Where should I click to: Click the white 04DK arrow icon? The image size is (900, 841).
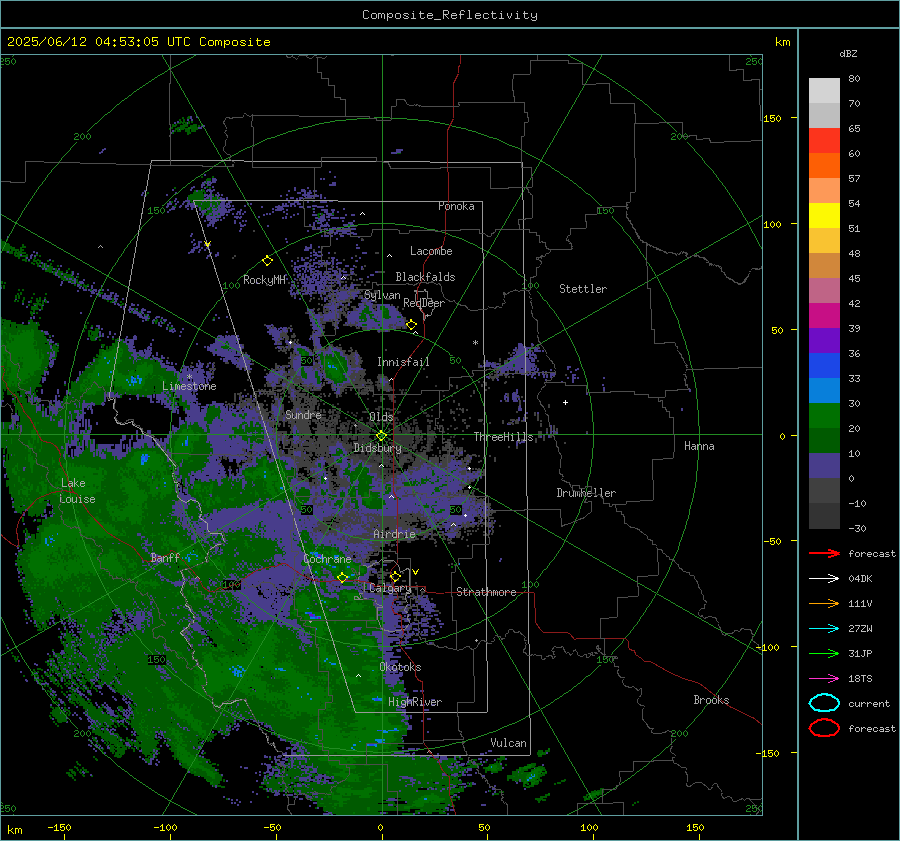click(x=824, y=579)
